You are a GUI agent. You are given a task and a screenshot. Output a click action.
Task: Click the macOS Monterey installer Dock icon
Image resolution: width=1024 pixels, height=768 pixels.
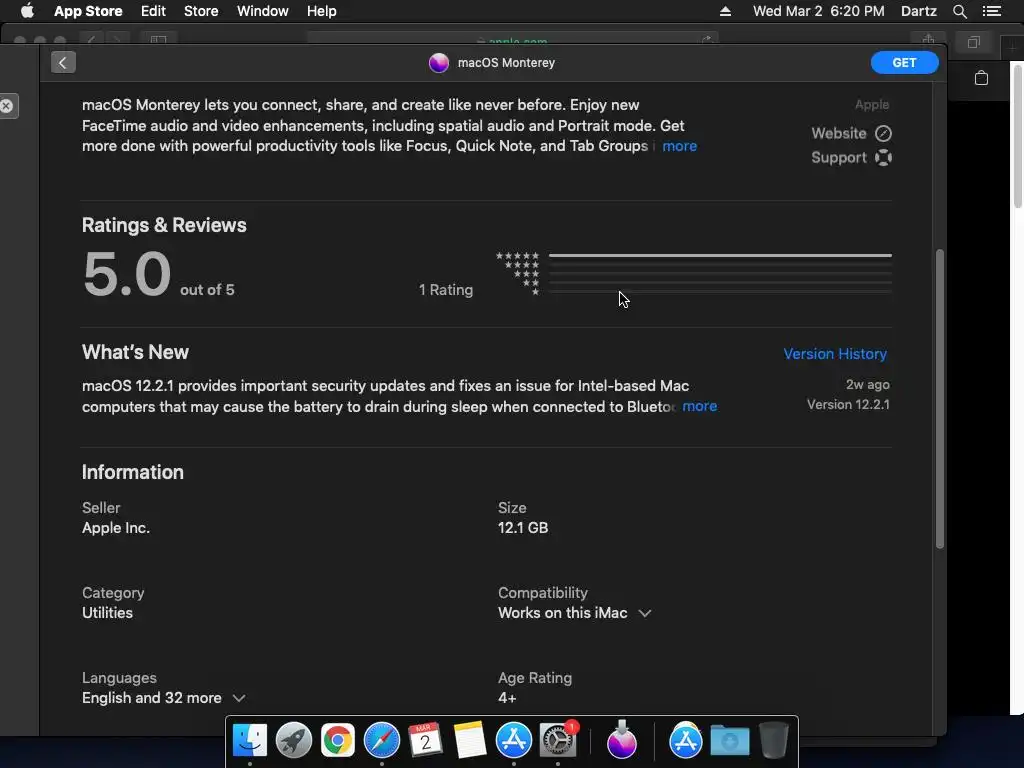pyautogui.click(x=622, y=741)
